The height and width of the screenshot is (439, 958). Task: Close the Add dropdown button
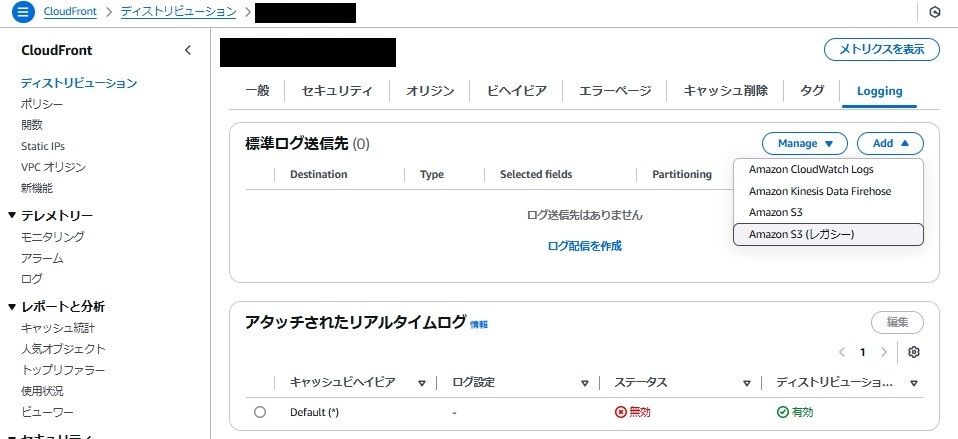click(x=890, y=143)
